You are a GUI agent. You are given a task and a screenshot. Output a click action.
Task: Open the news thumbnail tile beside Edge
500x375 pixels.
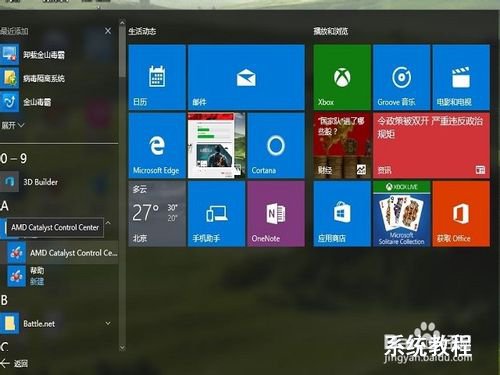[x=216, y=146]
